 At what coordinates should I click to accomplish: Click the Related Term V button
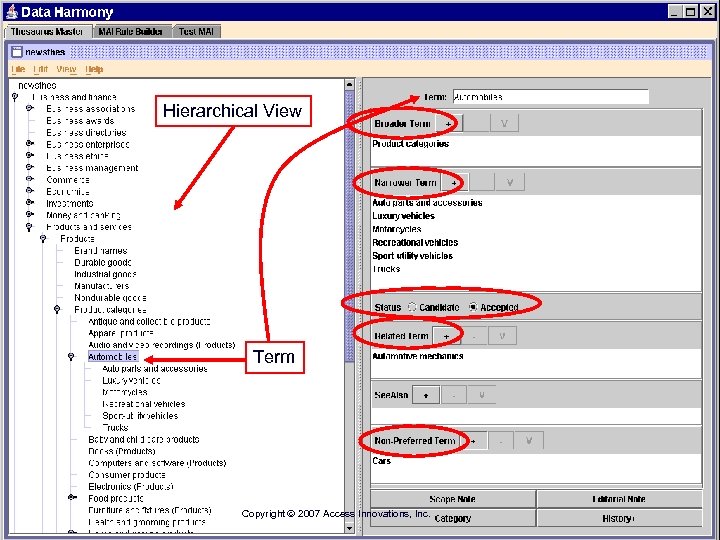point(502,336)
